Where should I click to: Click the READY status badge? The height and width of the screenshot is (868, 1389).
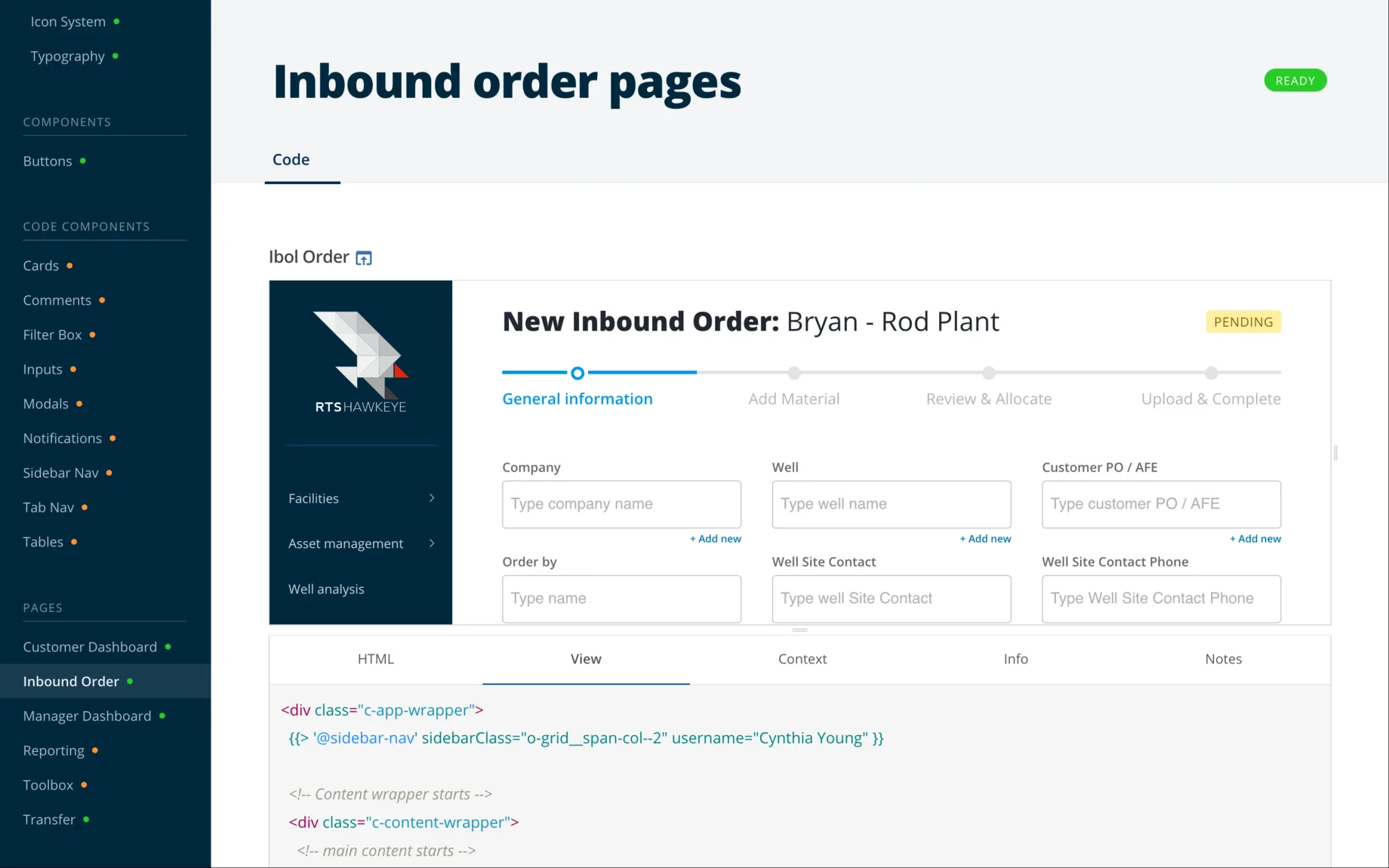[x=1295, y=81]
